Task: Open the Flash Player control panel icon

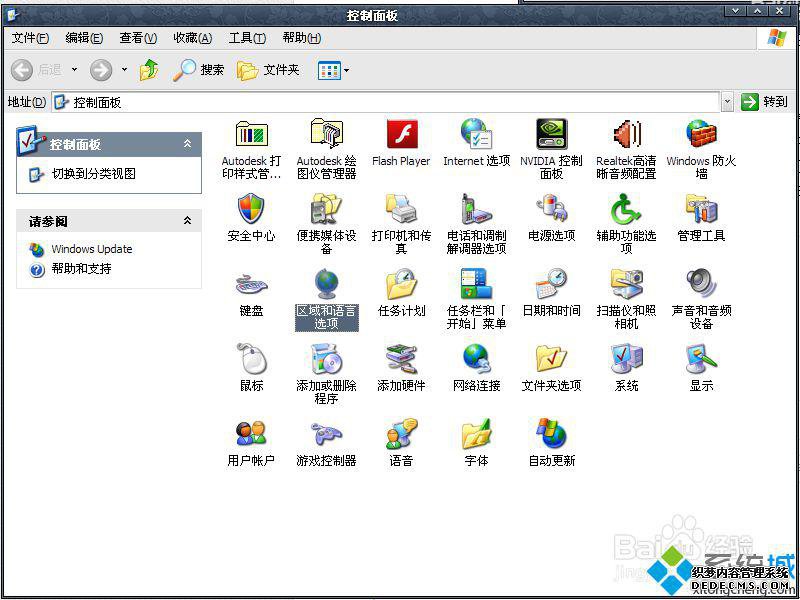Action: [401, 135]
